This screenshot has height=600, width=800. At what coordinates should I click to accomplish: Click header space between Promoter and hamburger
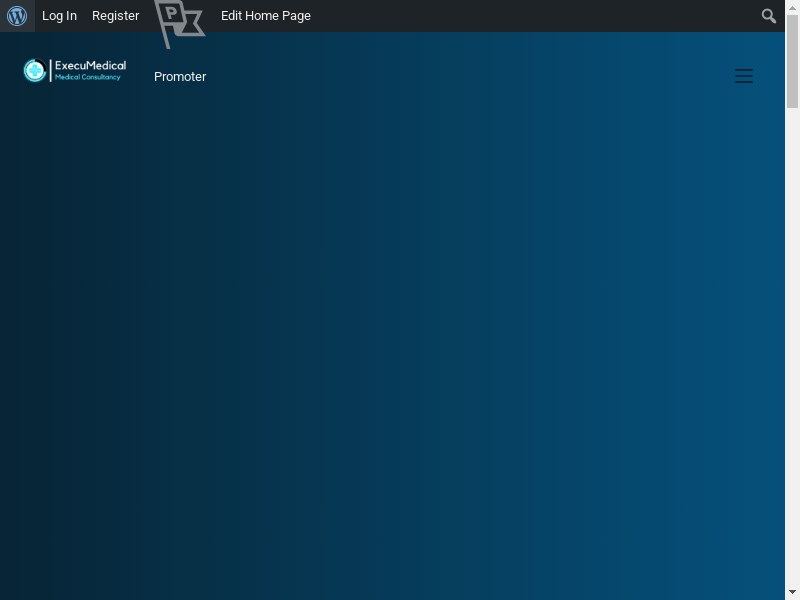[470, 76]
